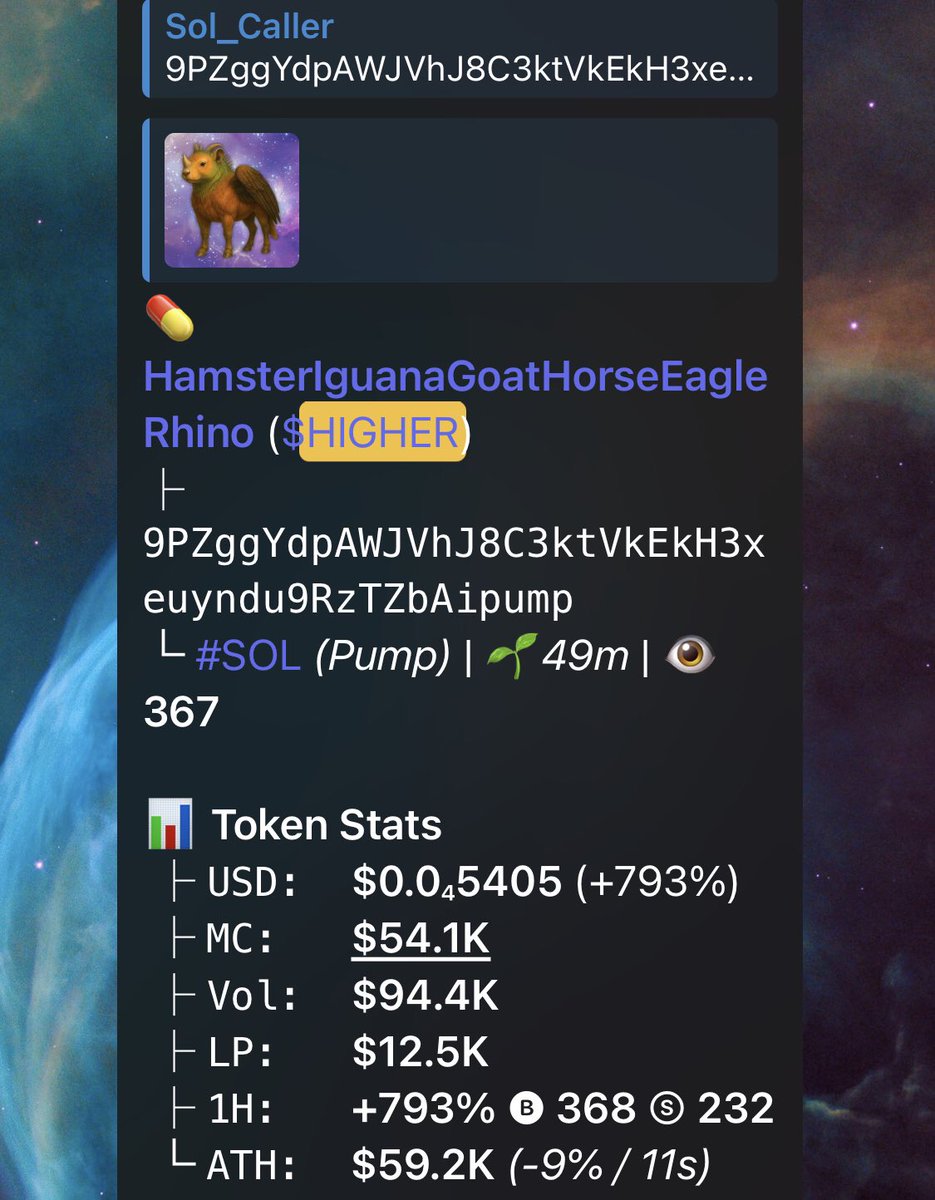Open the winged creature token thumbnail
This screenshot has height=1200, width=935.
coord(231,200)
